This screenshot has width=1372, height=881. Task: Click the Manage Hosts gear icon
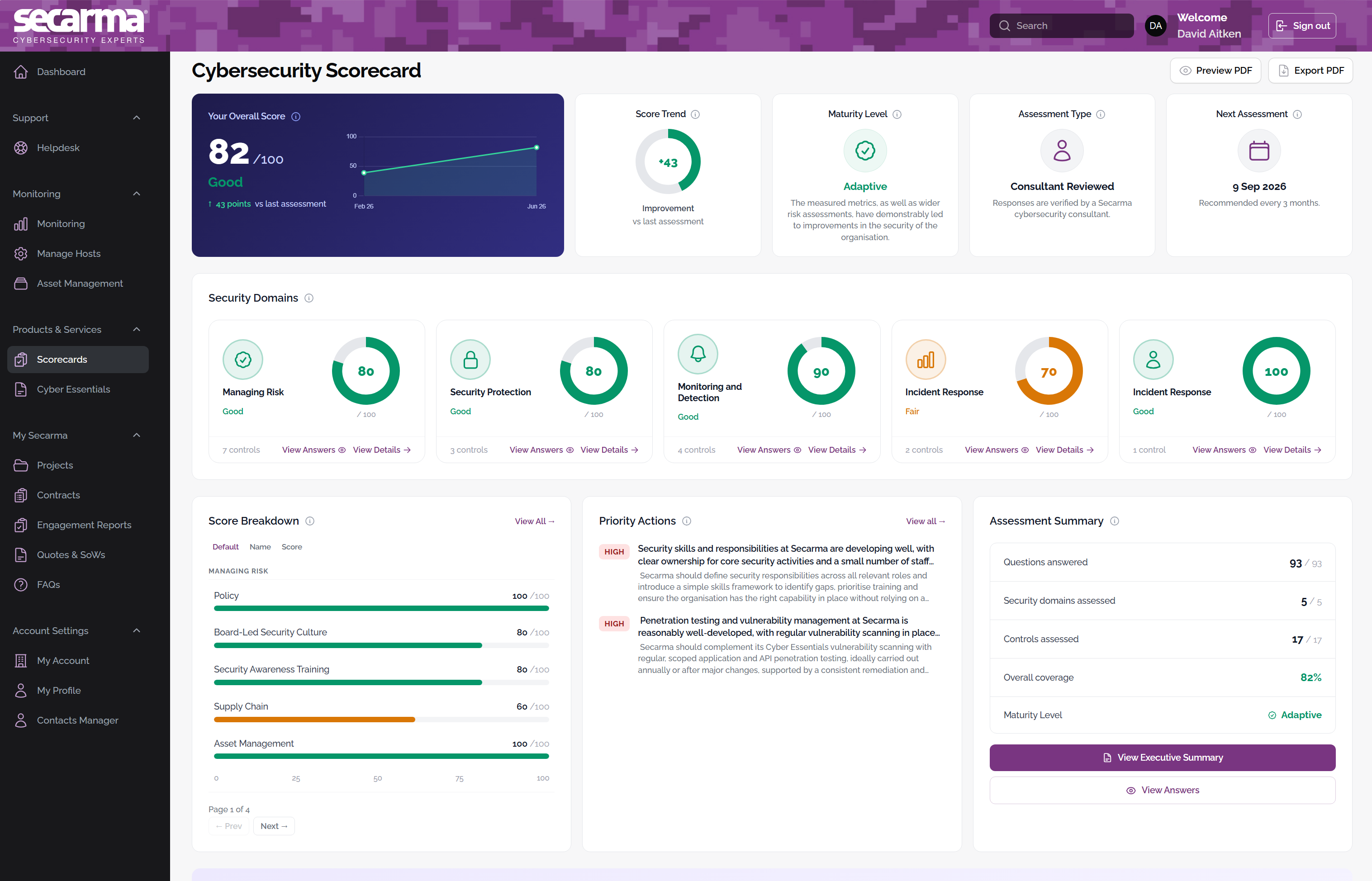coord(21,253)
